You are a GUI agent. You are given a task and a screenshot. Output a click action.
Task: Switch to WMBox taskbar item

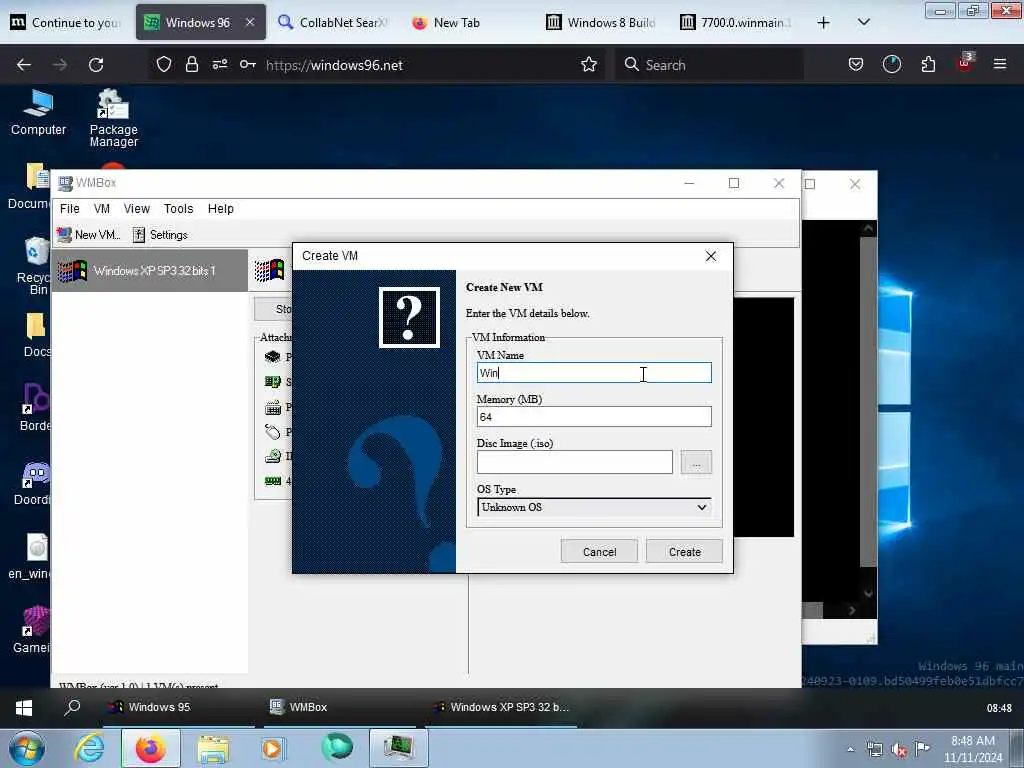point(338,707)
